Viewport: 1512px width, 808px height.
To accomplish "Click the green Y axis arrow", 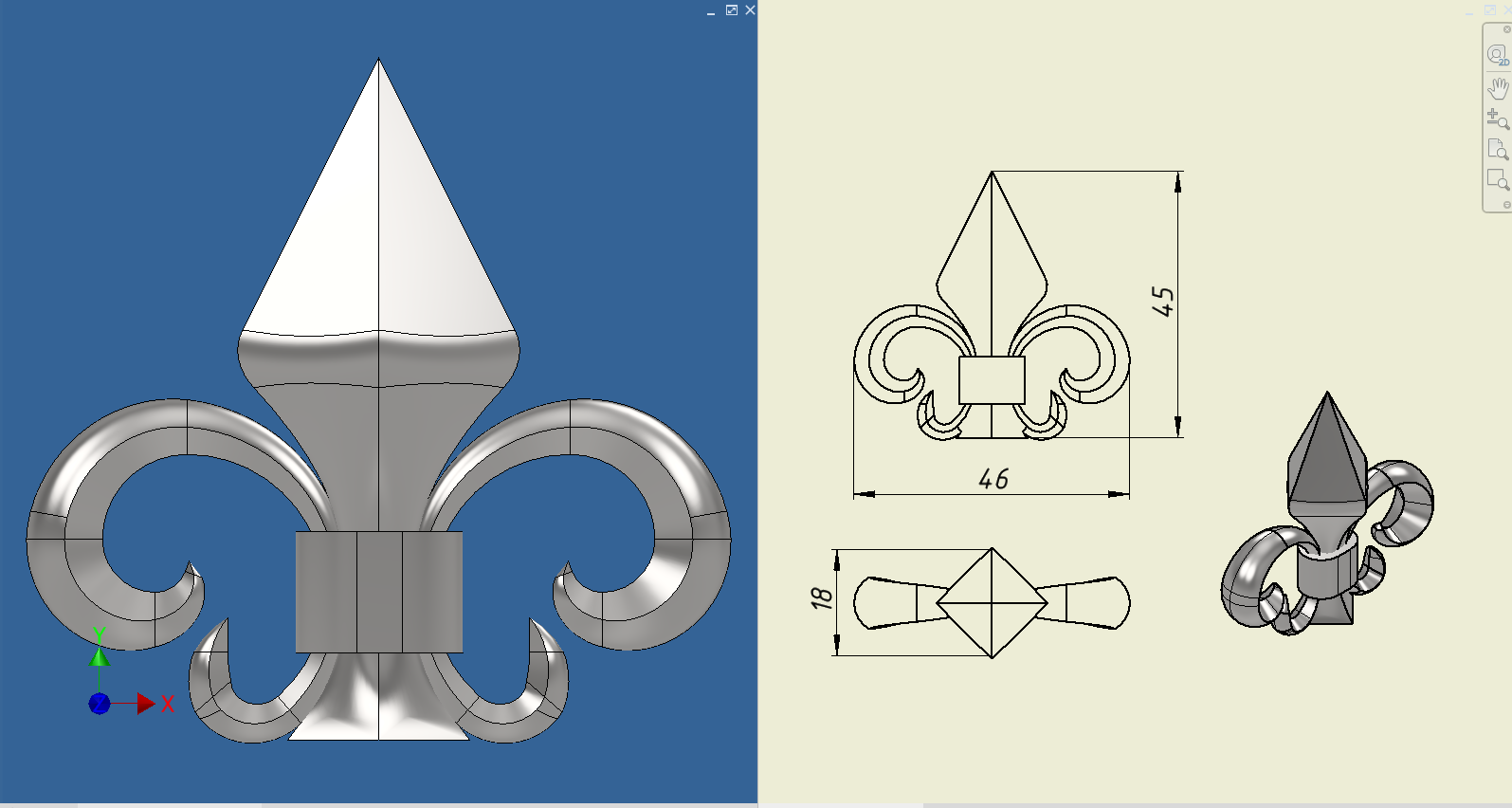I will point(100,655).
